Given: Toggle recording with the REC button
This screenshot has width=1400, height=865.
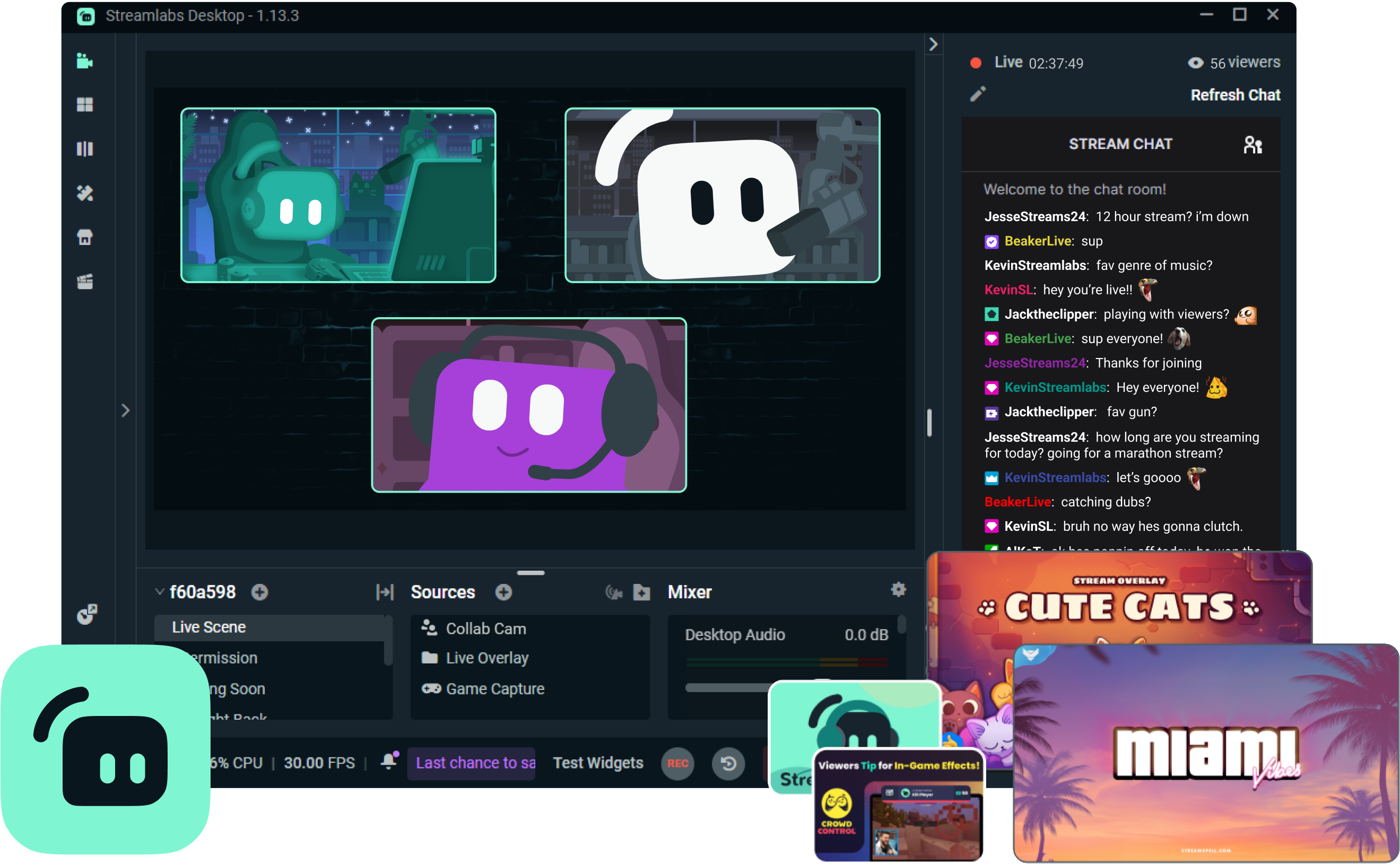Looking at the screenshot, I should (x=677, y=763).
